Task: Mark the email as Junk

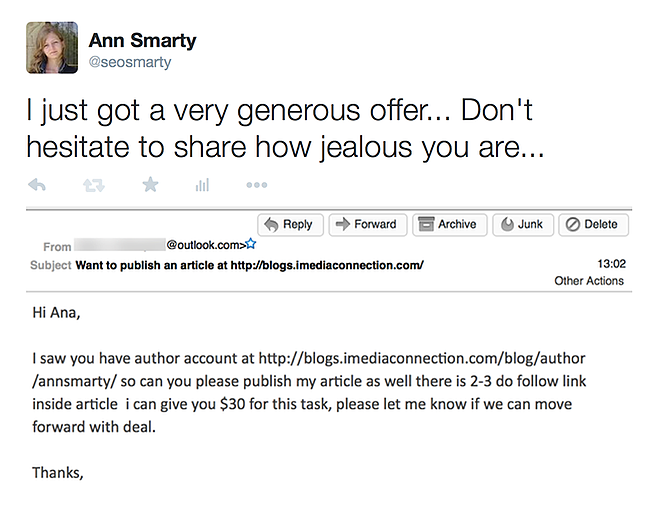Action: (x=520, y=225)
